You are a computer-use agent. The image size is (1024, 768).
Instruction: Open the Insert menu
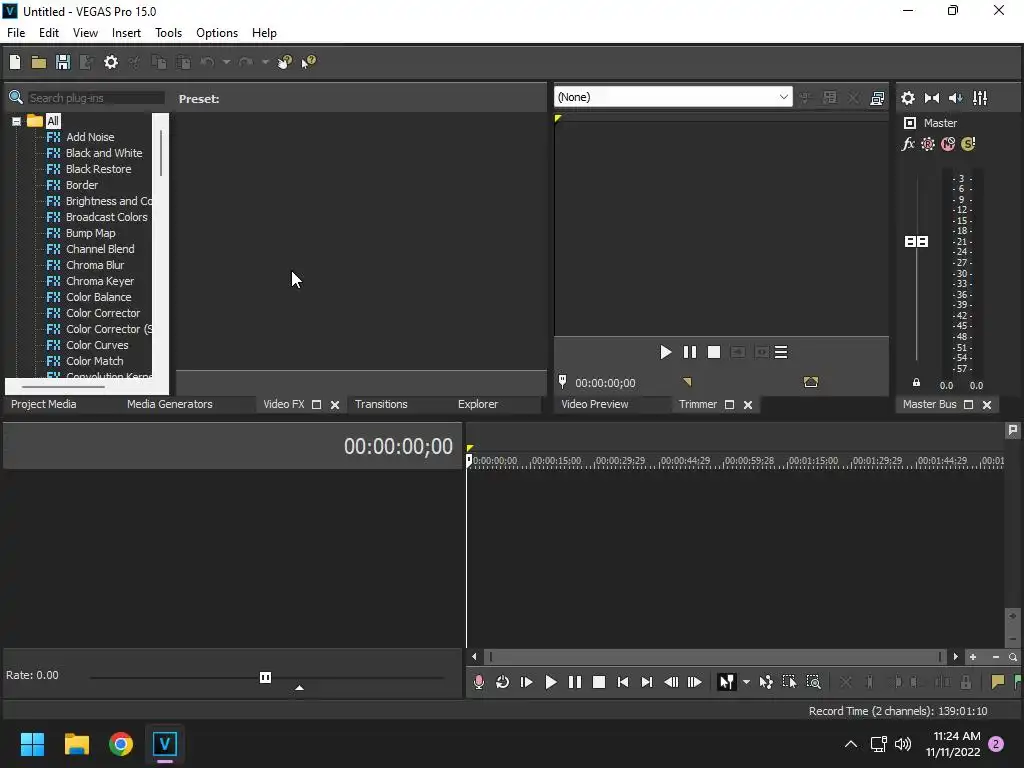coord(126,33)
